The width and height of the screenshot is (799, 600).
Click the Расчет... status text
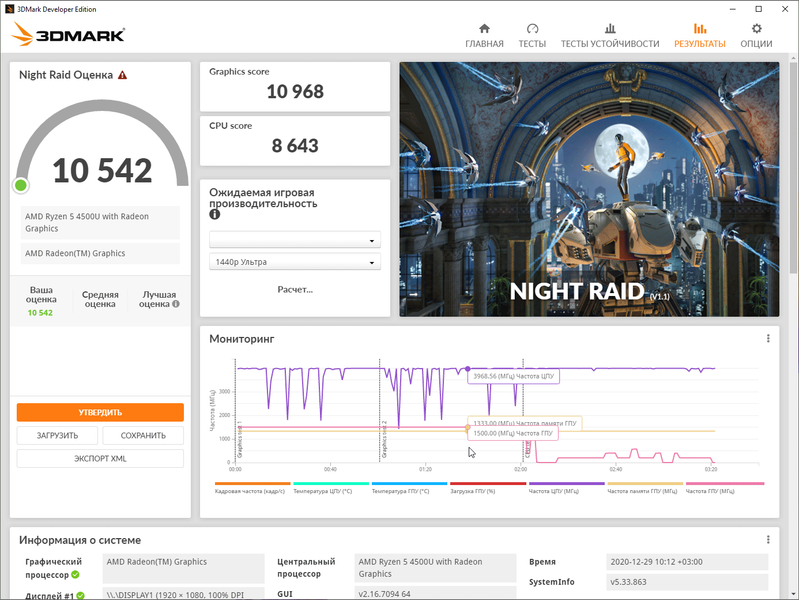point(295,290)
